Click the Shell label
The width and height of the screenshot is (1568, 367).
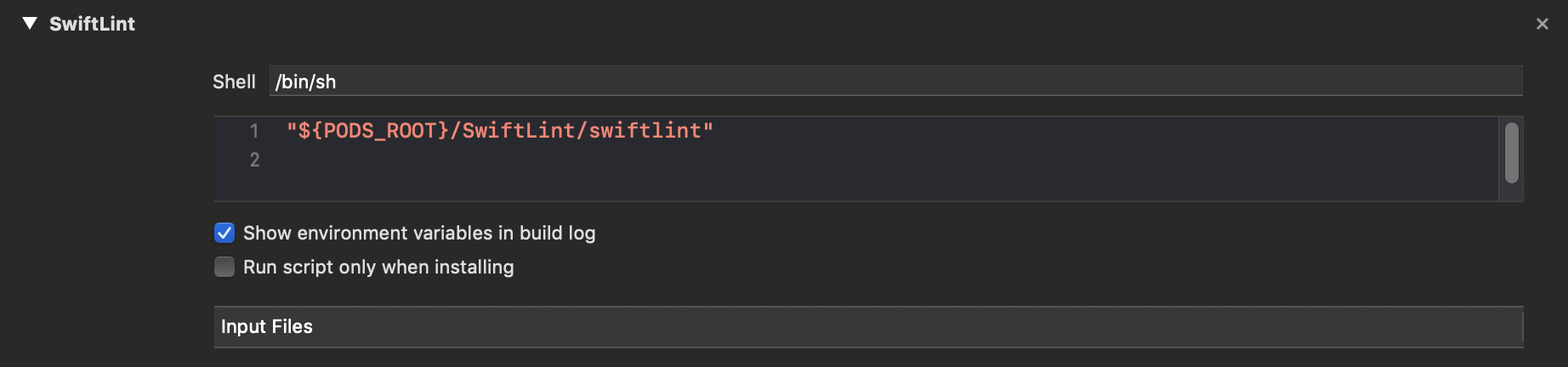(x=234, y=82)
